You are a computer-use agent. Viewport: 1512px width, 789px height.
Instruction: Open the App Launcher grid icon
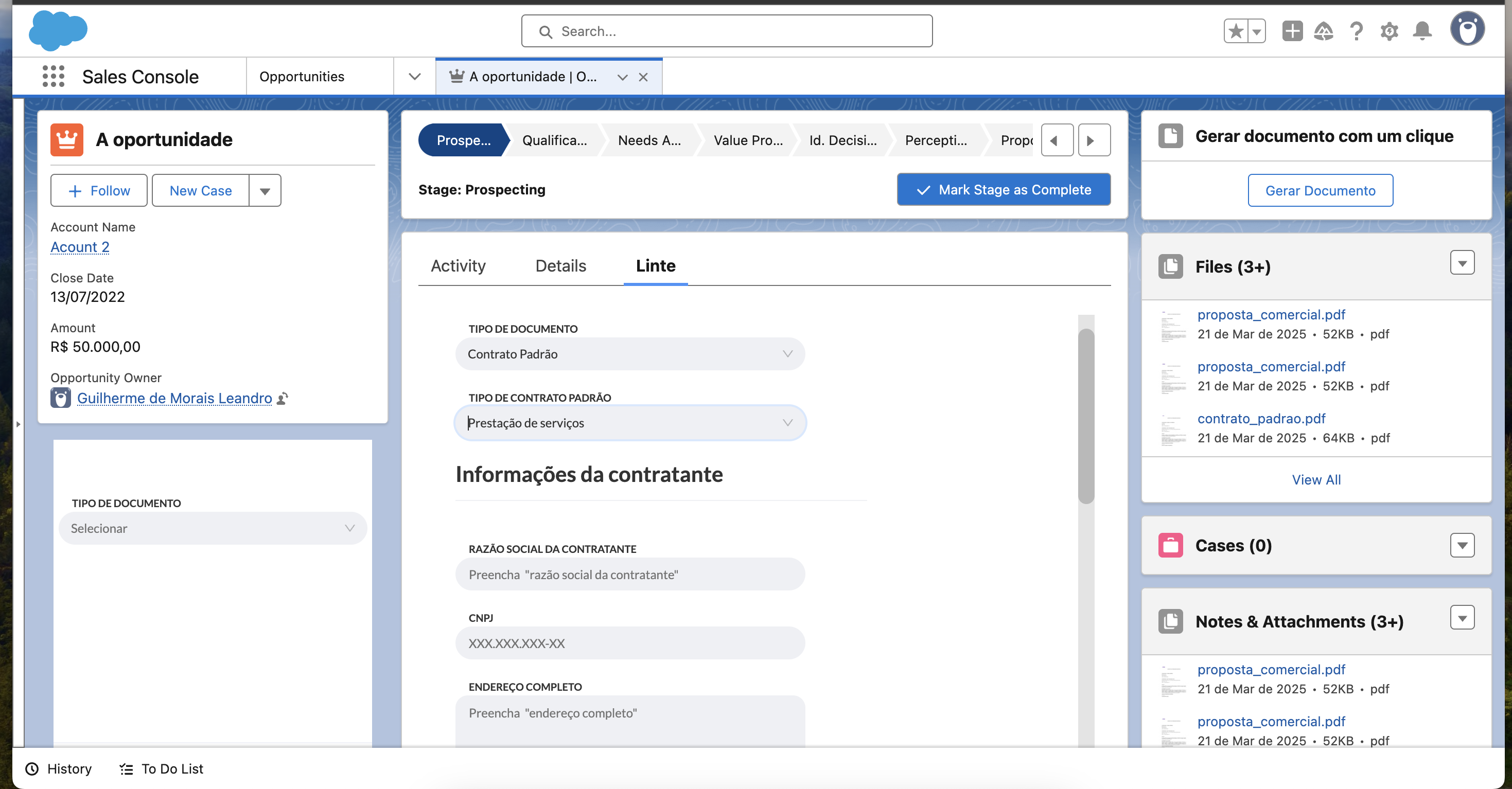54,76
